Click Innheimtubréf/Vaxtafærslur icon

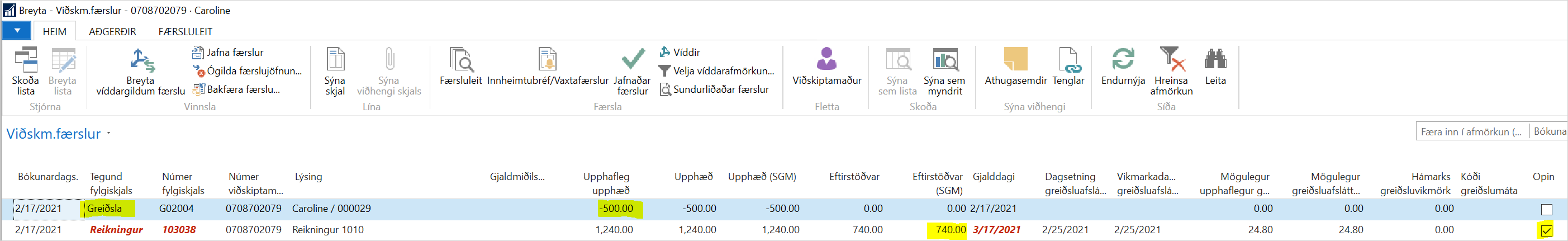tap(547, 61)
